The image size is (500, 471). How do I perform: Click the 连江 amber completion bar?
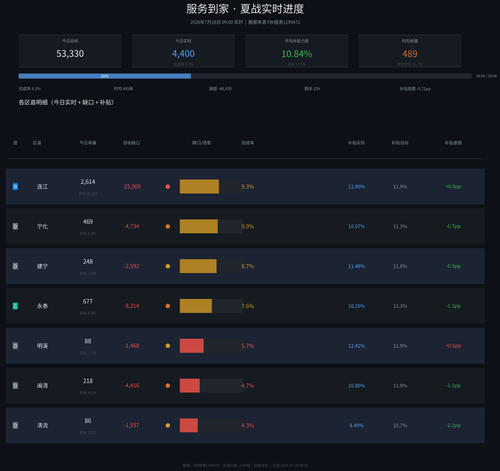click(199, 186)
